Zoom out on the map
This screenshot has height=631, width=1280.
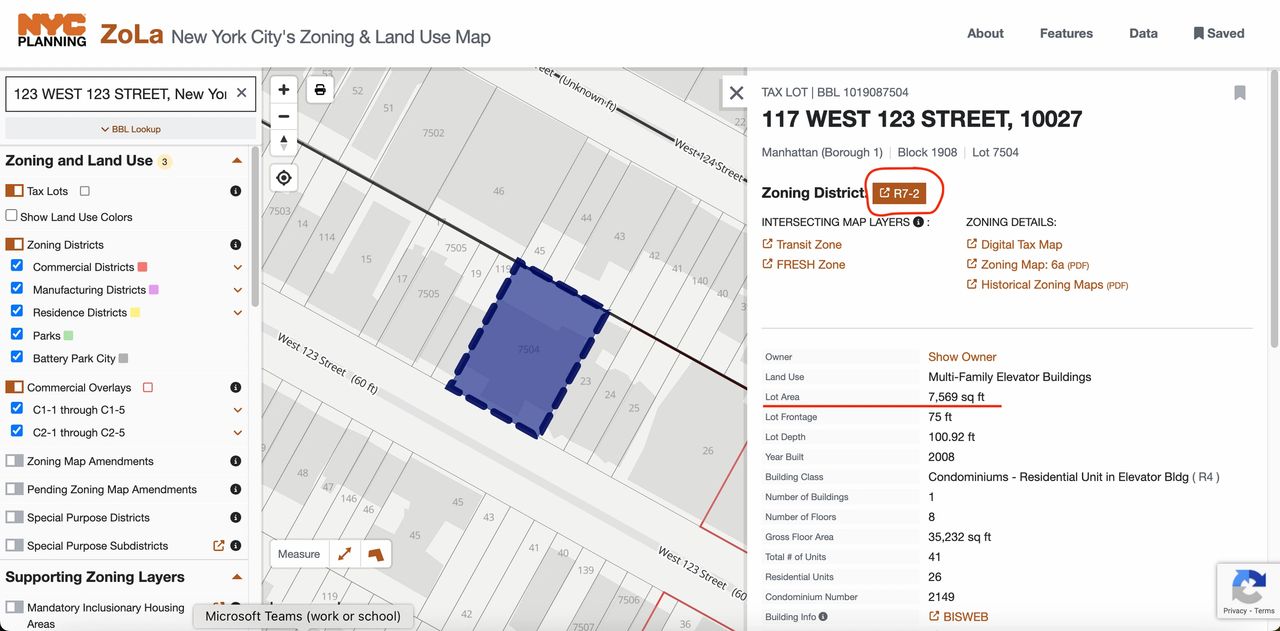[284, 116]
